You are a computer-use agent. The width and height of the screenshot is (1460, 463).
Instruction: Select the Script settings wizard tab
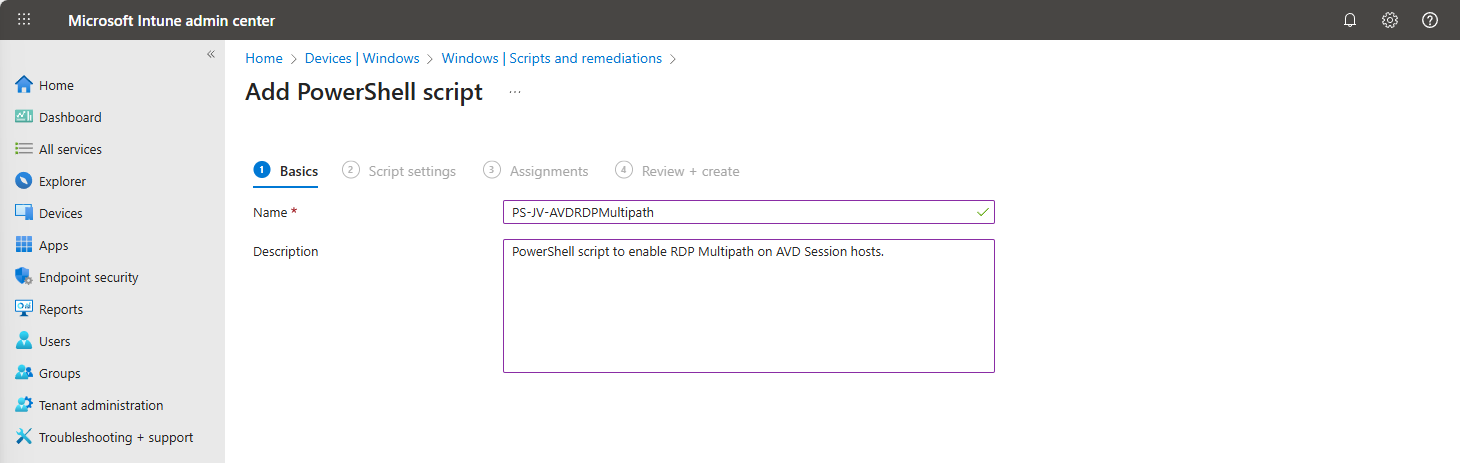point(399,171)
